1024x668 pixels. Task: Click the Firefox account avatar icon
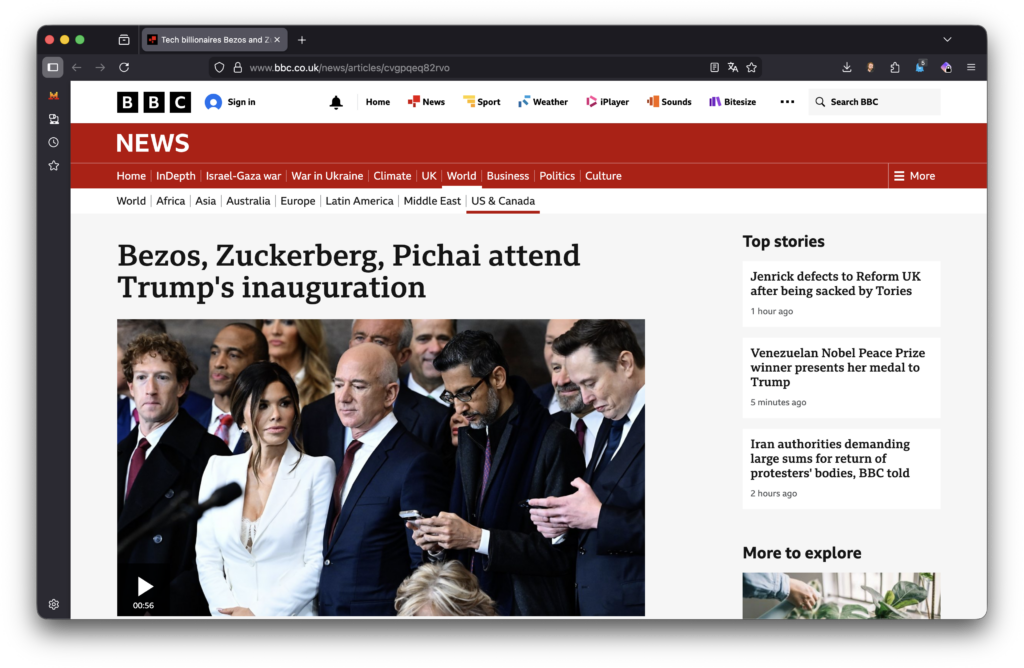[x=870, y=67]
